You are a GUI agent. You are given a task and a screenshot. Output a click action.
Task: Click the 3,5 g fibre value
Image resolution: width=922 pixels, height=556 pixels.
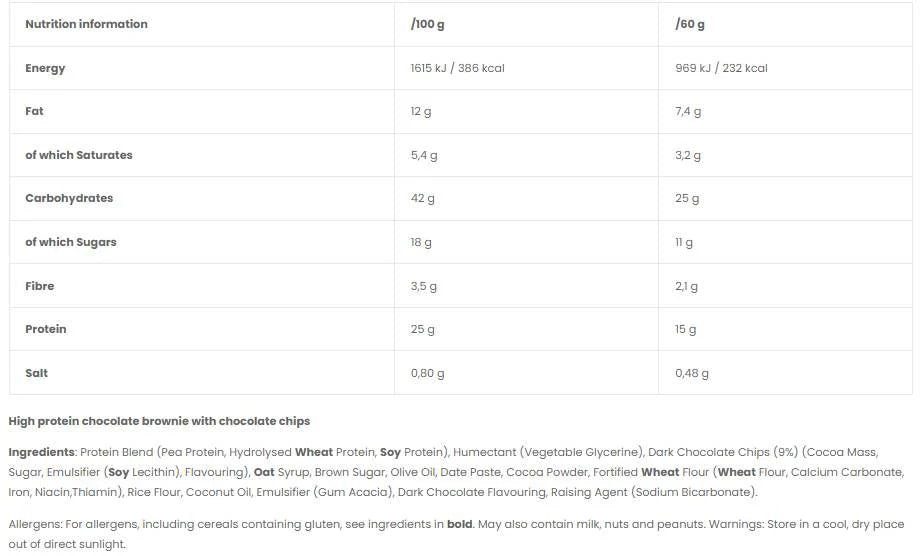point(424,286)
